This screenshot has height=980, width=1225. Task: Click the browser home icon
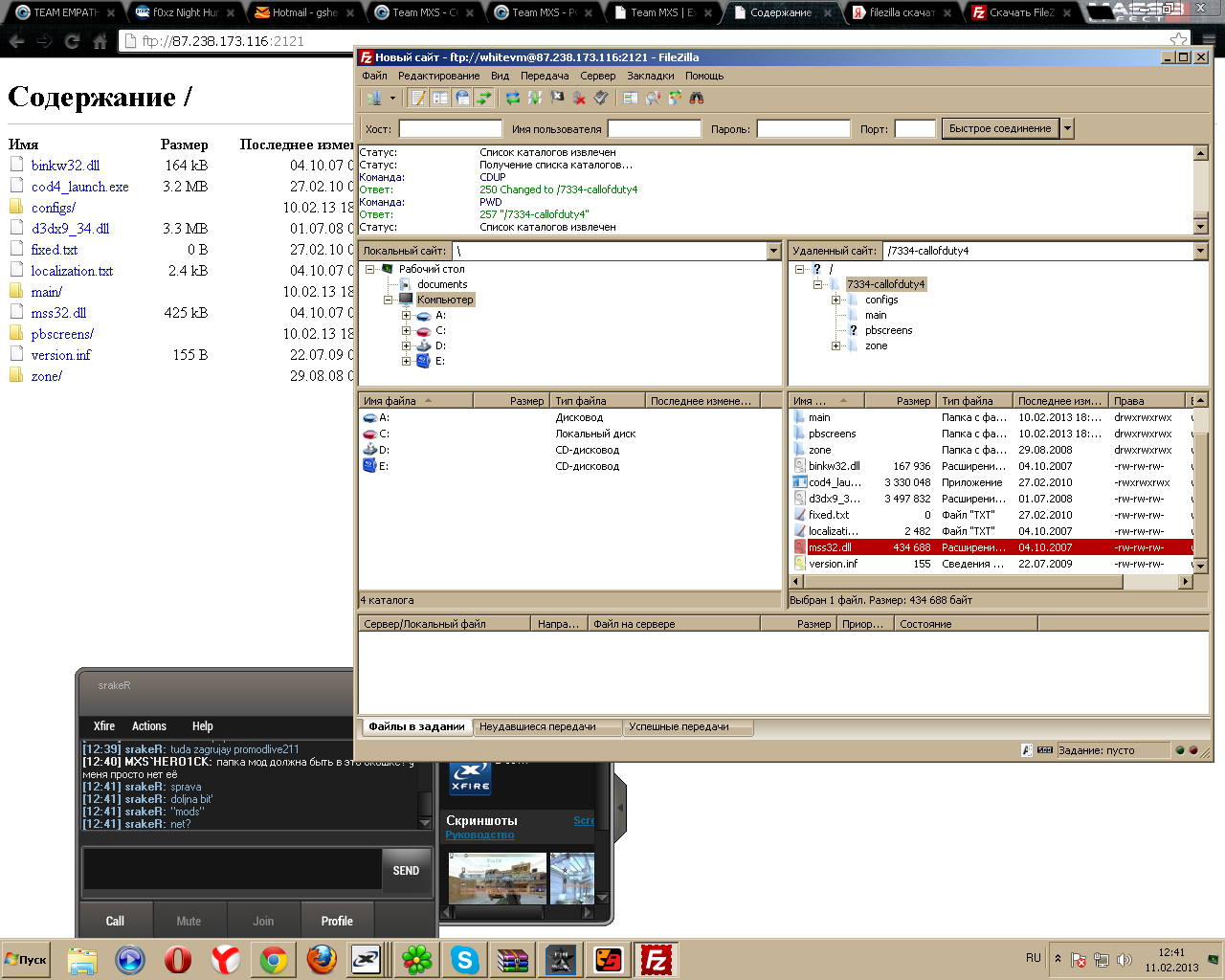click(100, 41)
